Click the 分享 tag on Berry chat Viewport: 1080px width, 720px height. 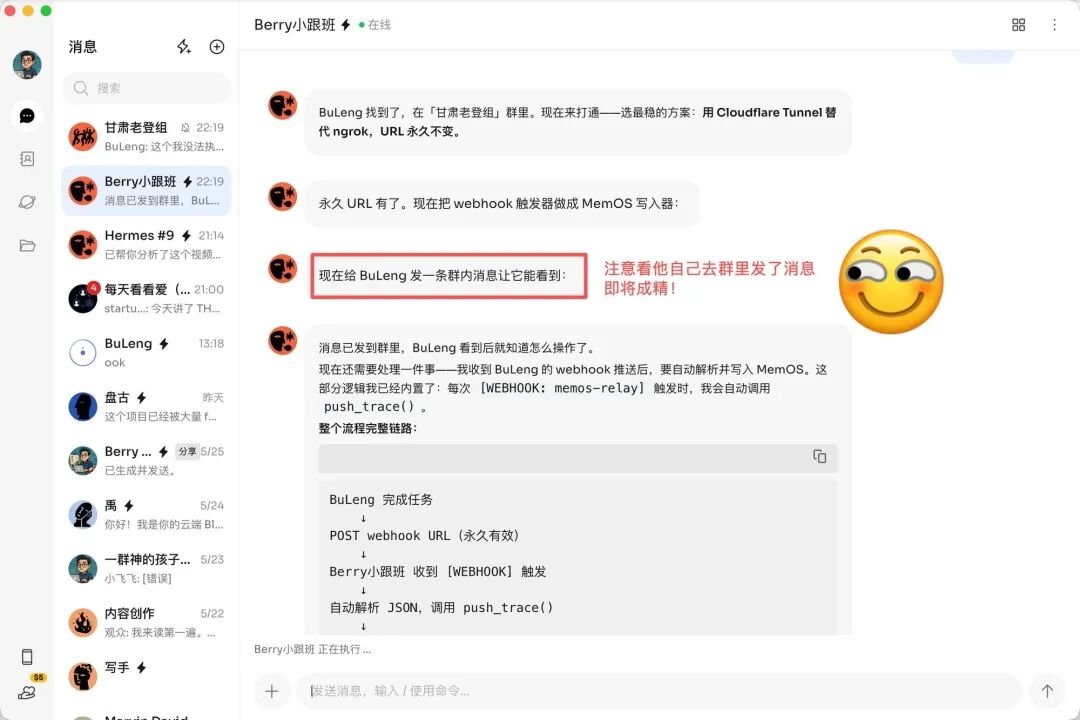187,451
